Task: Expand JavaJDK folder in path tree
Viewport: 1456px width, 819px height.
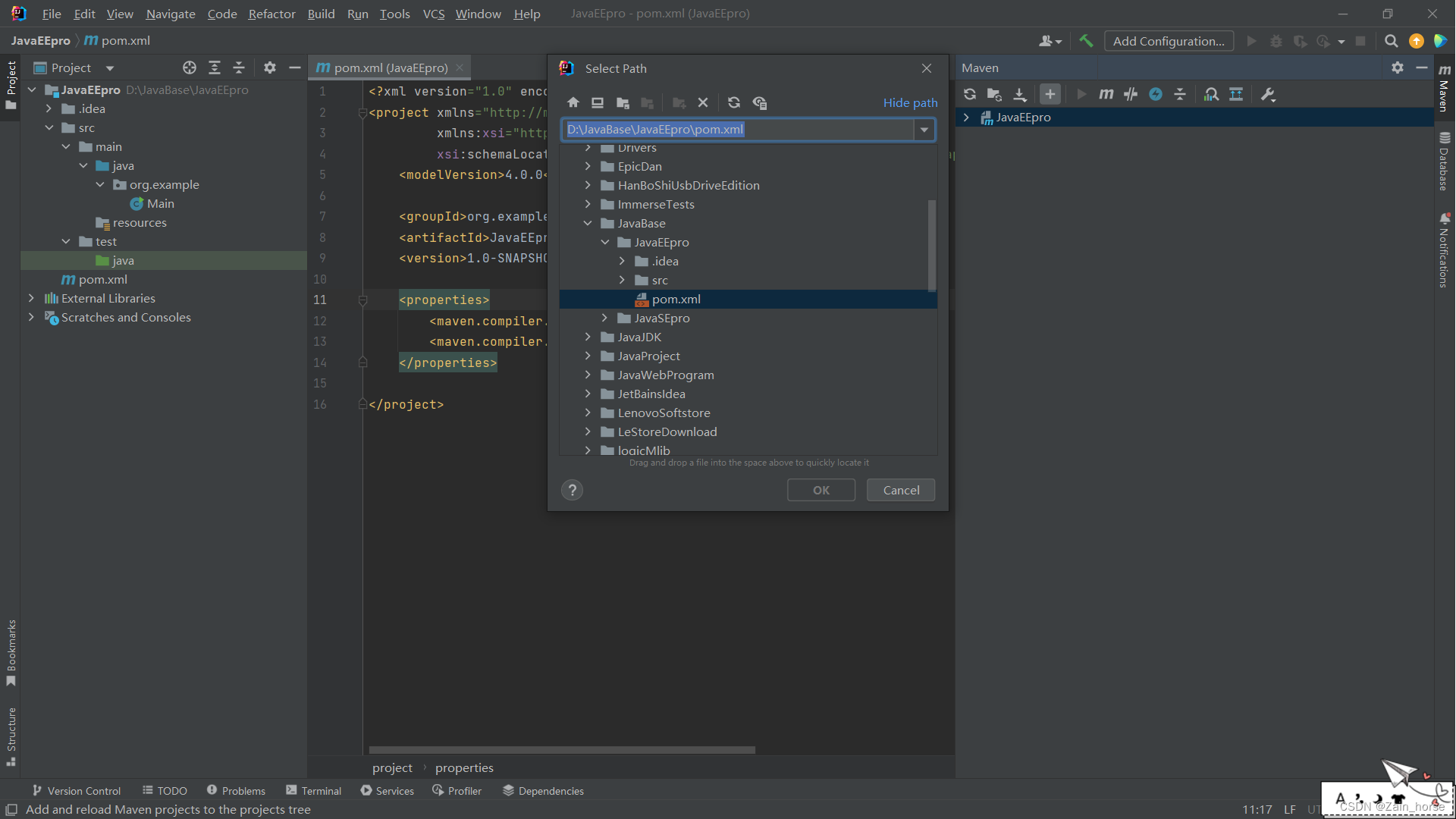Action: click(x=588, y=337)
